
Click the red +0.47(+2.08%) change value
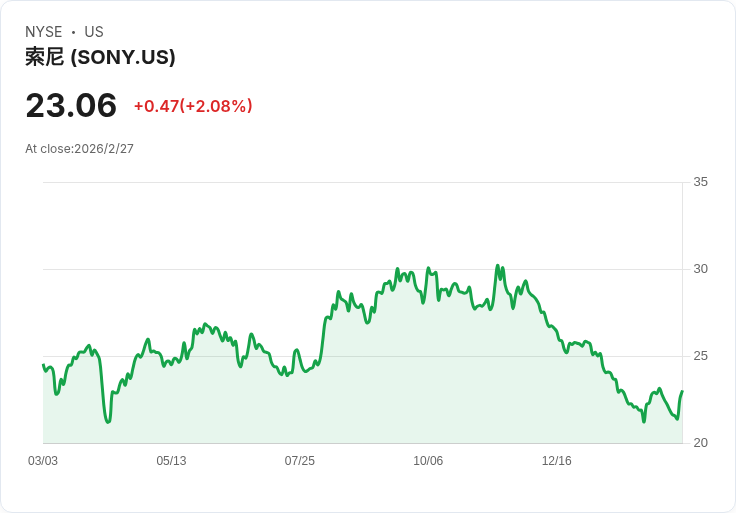click(x=193, y=106)
